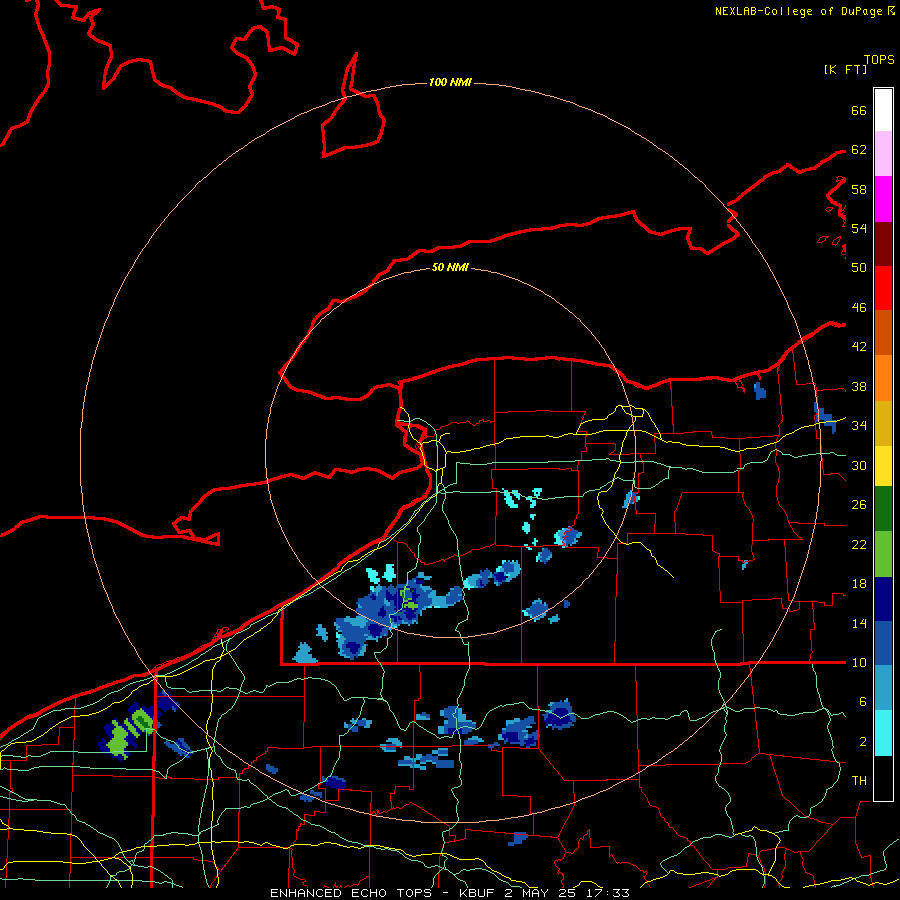The height and width of the screenshot is (900, 900).
Task: Click the legend value 50
Action: pyautogui.click(x=859, y=267)
